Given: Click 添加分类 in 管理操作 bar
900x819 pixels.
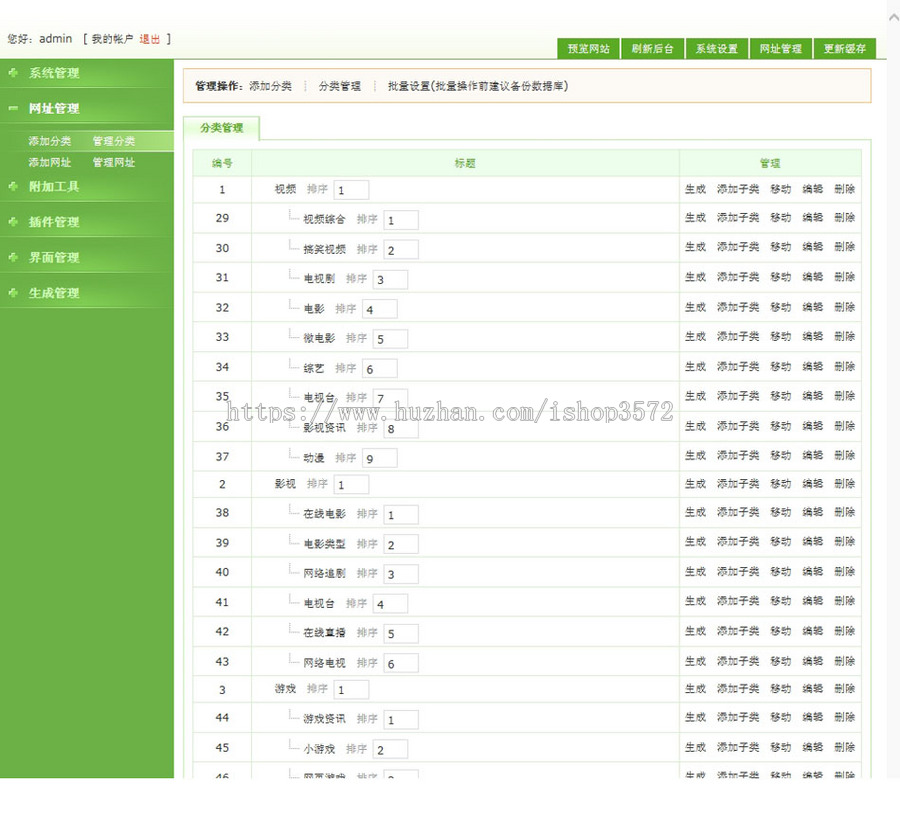Looking at the screenshot, I should (x=270, y=86).
